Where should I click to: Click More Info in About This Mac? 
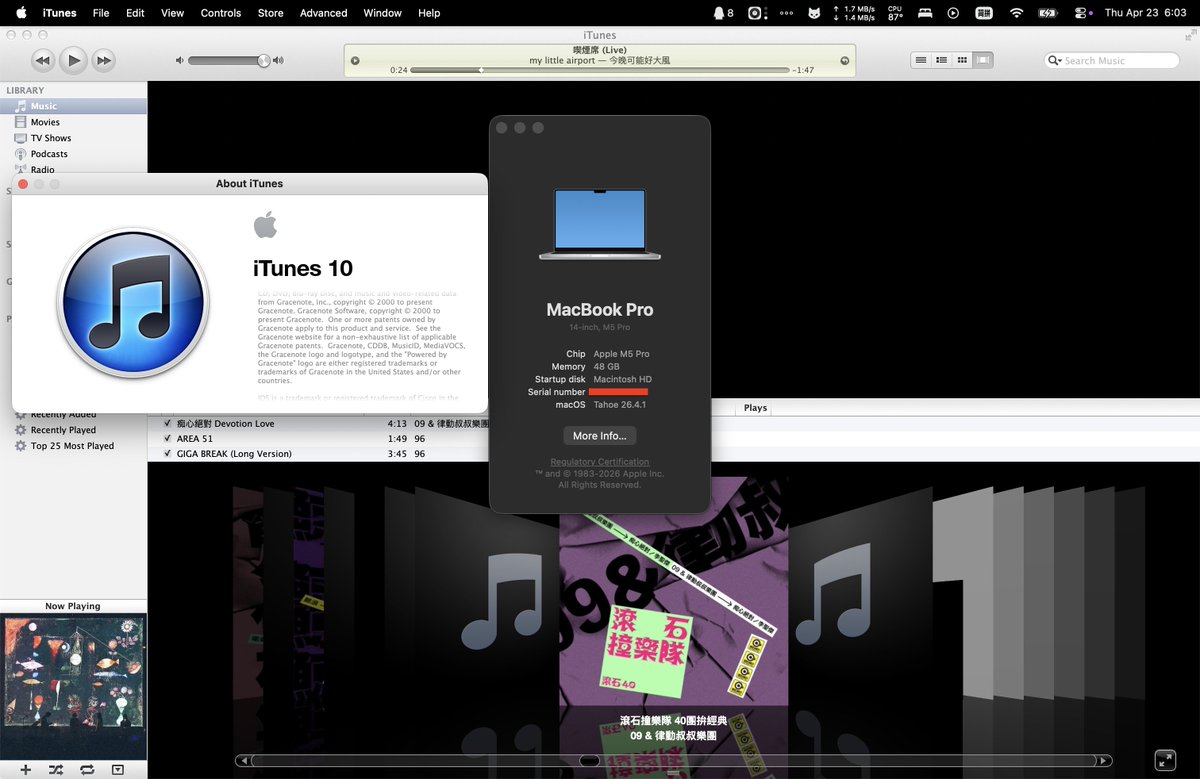click(600, 436)
